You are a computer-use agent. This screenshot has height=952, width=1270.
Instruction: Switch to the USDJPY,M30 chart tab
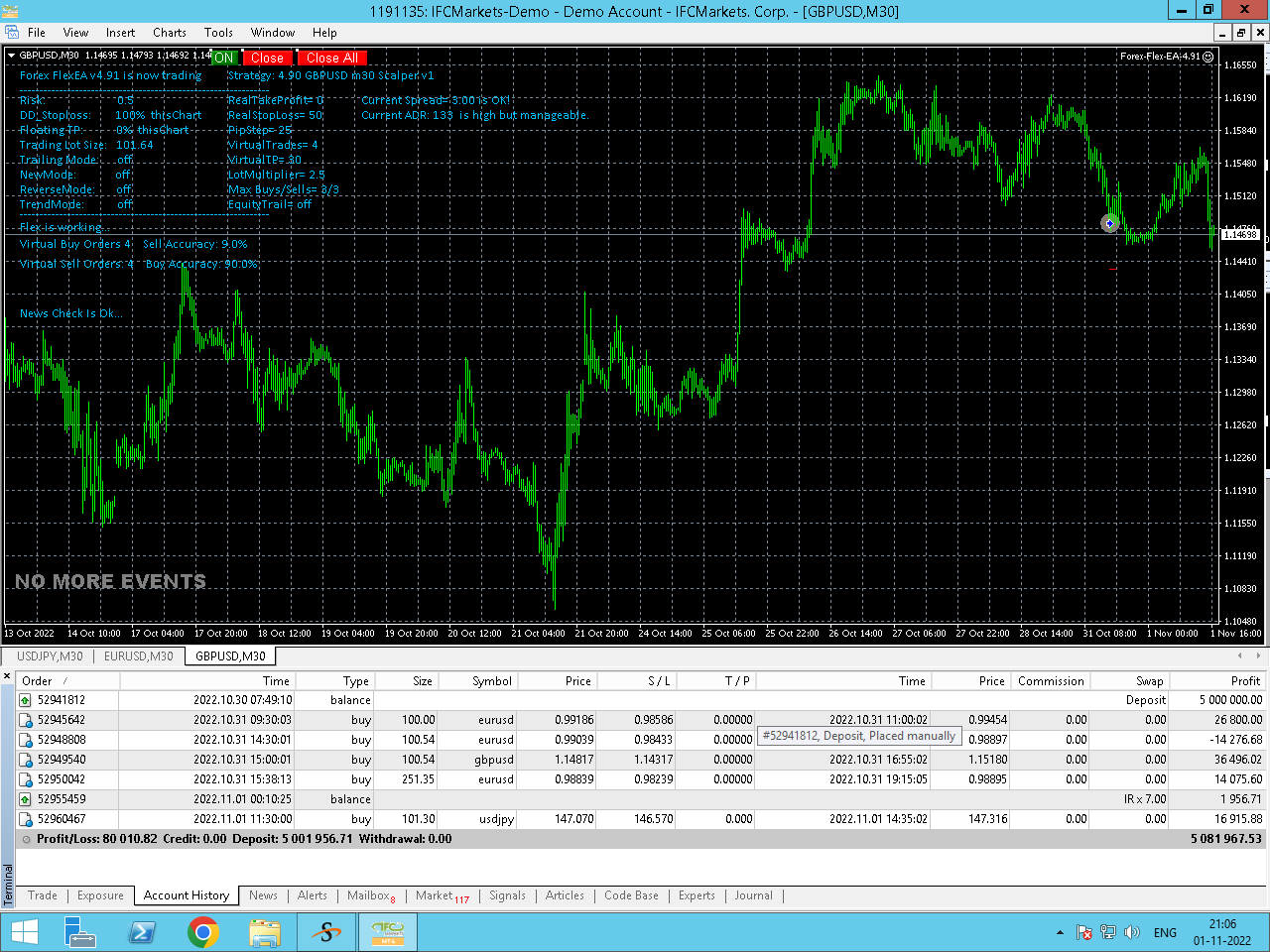[50, 656]
